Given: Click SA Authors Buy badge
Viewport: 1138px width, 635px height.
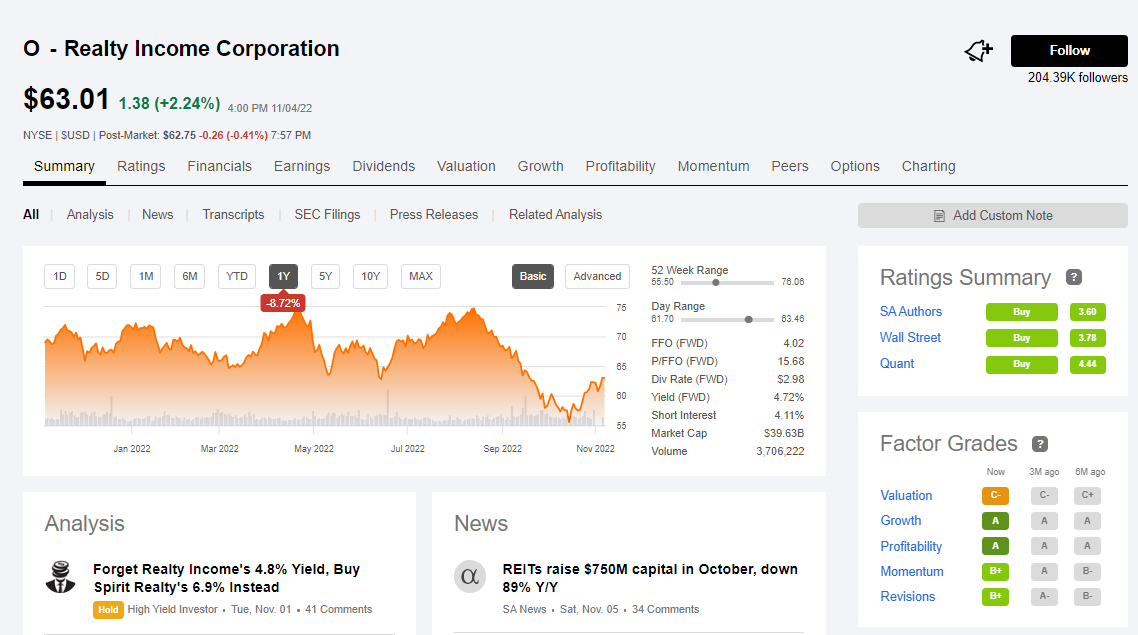Looking at the screenshot, I should point(1022,312).
